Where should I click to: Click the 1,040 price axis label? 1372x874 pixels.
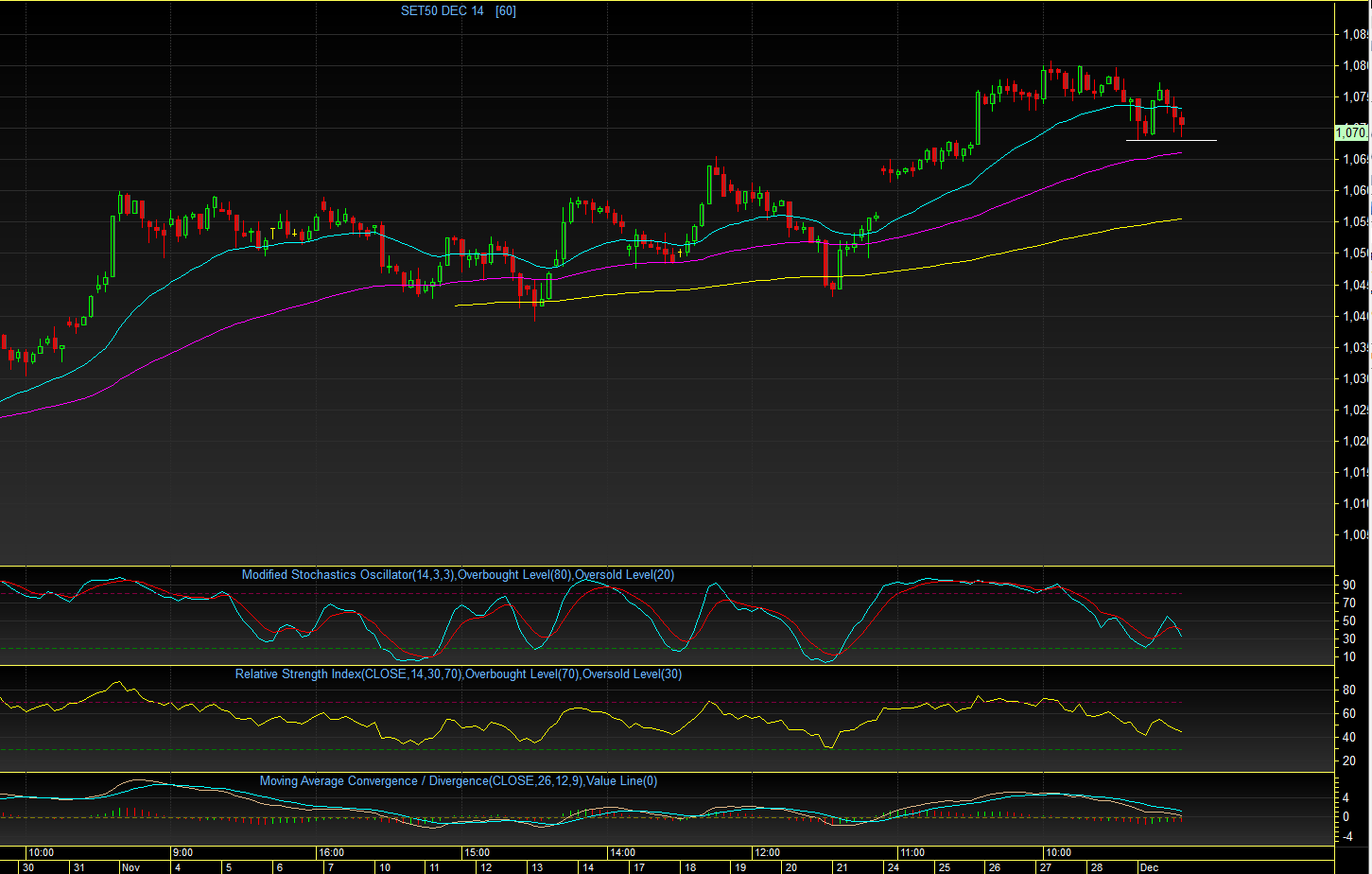(1355, 317)
